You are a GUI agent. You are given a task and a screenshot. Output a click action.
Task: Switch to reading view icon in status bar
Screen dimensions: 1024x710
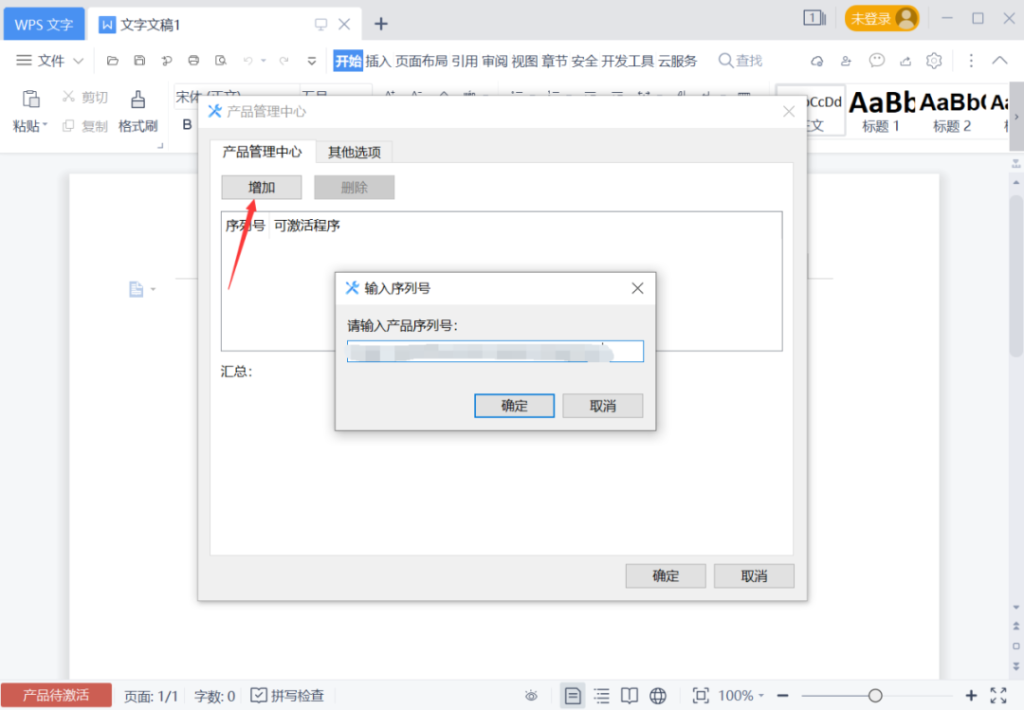[x=629, y=696]
